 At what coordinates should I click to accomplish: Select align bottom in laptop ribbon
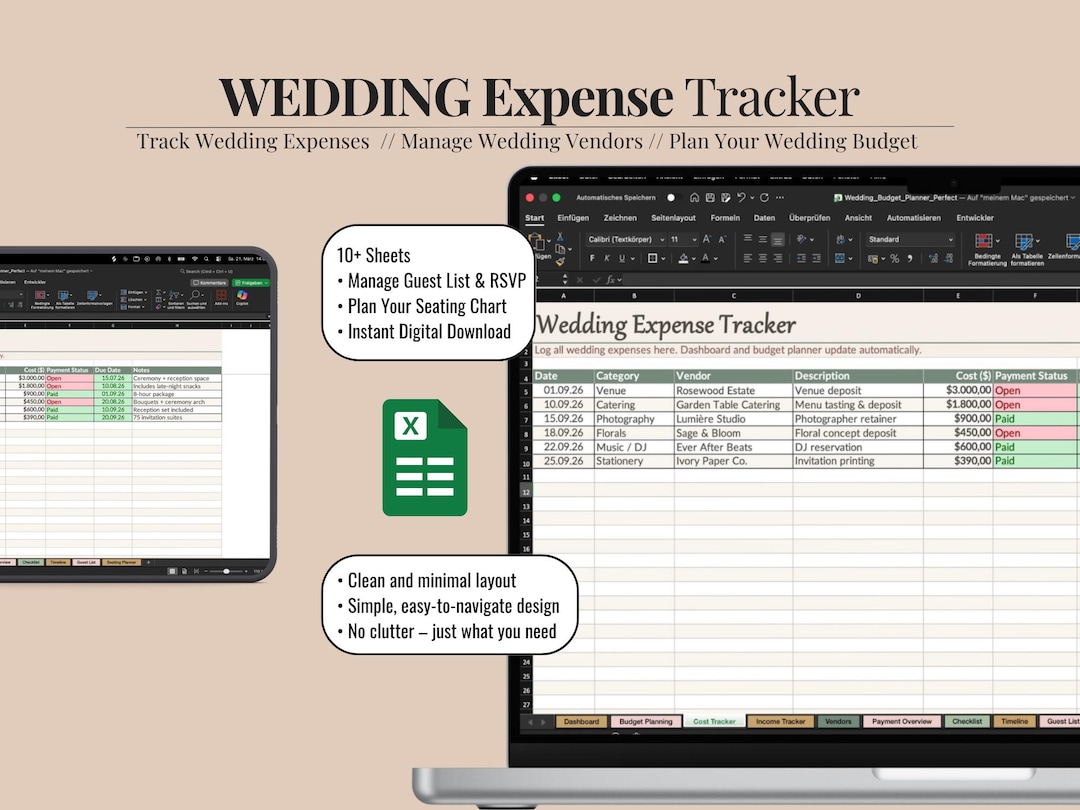coord(778,240)
